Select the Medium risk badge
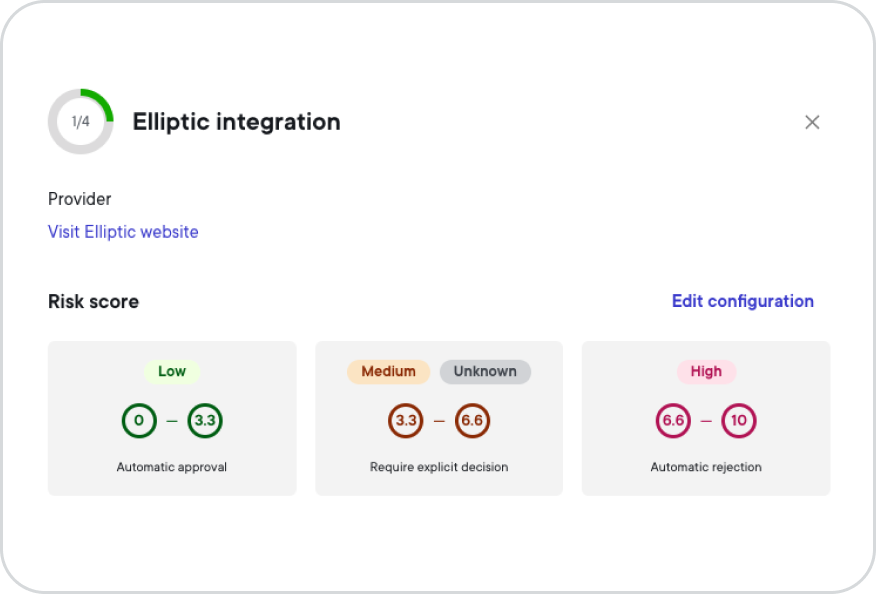Image resolution: width=876 pixels, height=594 pixels. 388,372
